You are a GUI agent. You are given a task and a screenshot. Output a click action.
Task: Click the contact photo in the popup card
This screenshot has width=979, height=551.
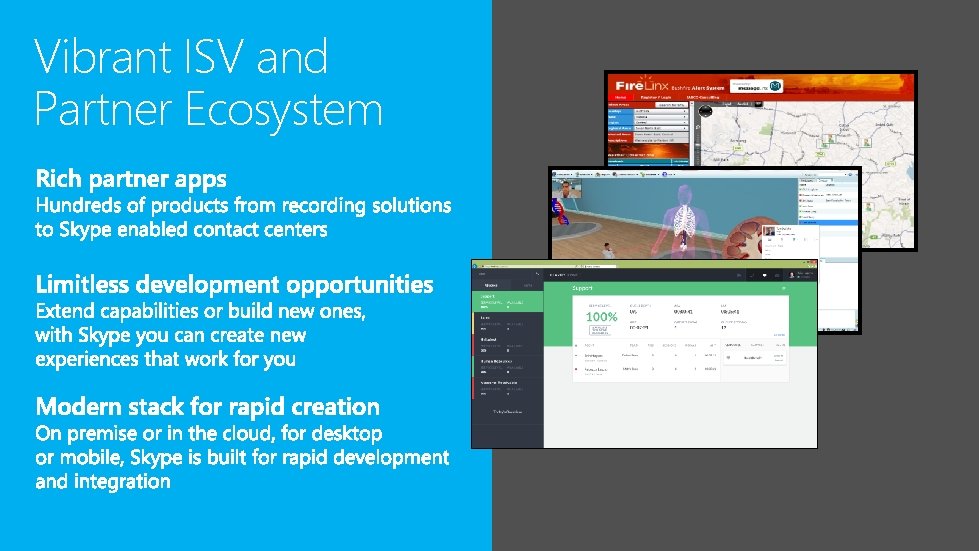point(770,231)
